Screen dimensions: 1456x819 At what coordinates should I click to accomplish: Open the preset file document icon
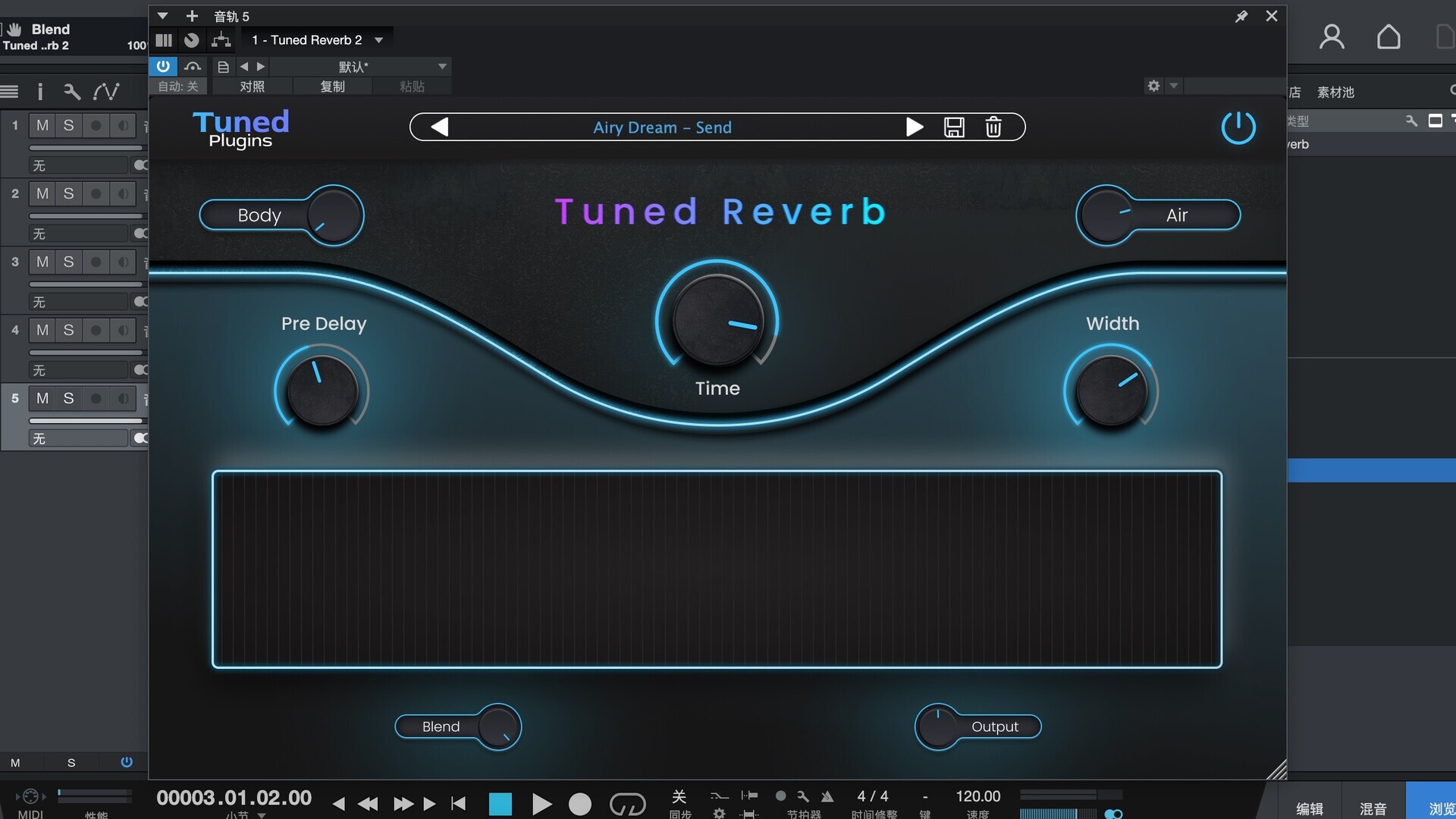(x=223, y=67)
